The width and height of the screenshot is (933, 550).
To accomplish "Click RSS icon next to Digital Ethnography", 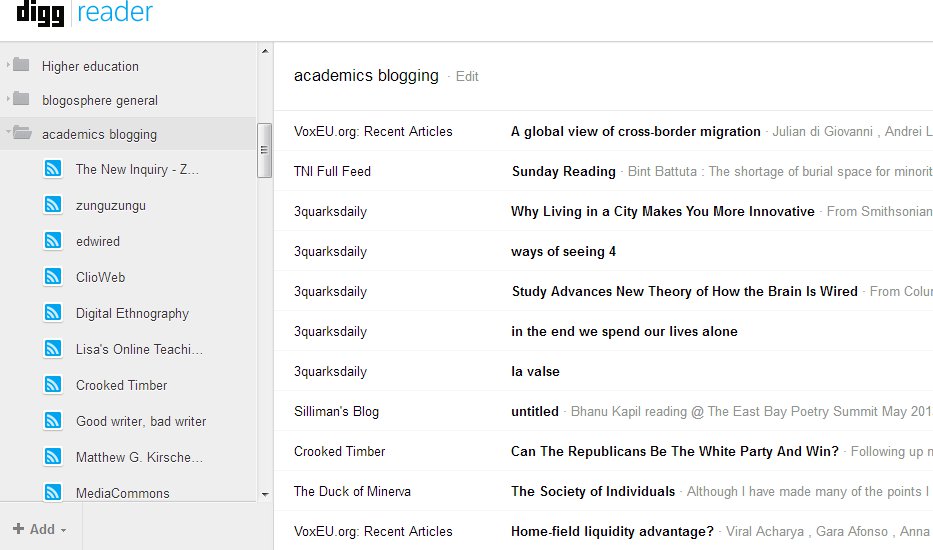I will point(53,312).
